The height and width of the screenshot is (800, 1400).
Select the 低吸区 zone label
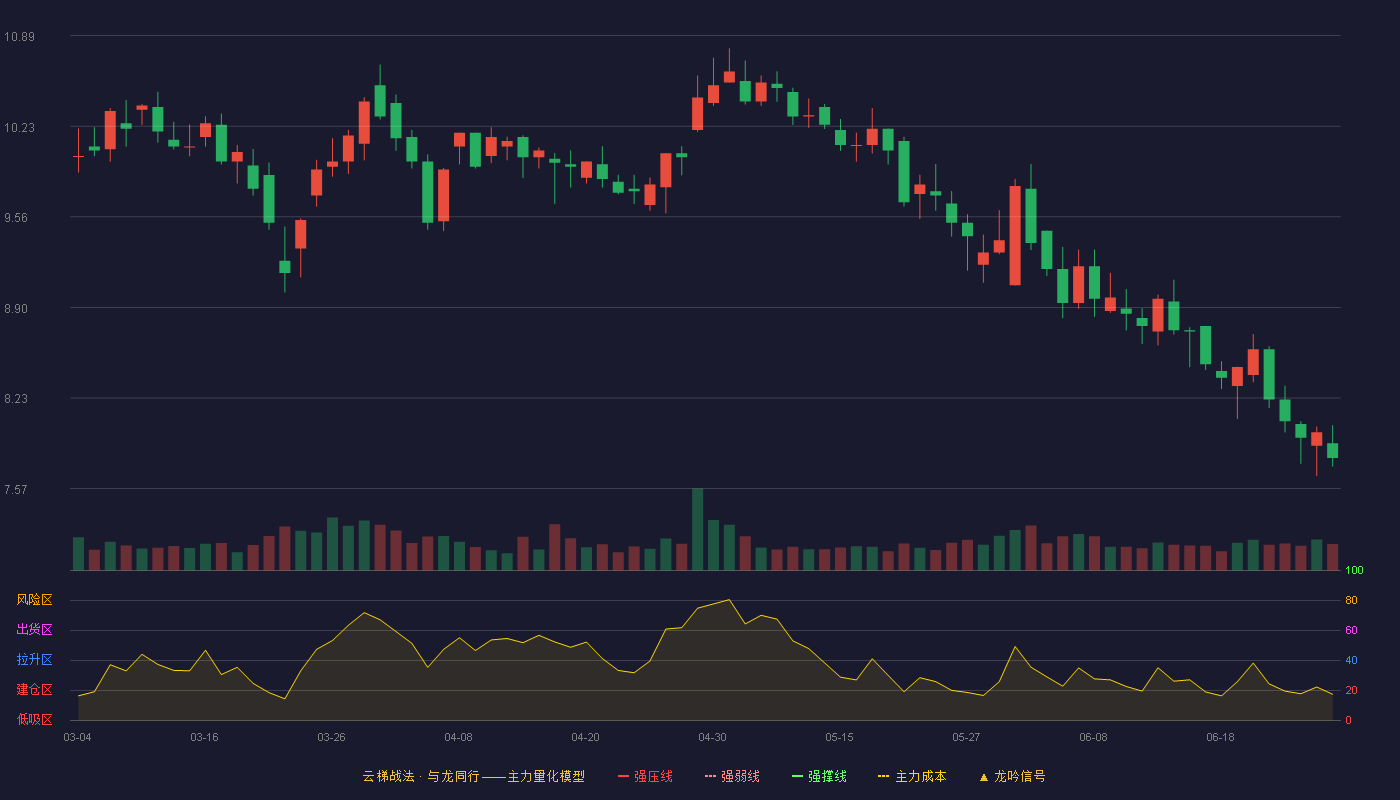pos(35,719)
